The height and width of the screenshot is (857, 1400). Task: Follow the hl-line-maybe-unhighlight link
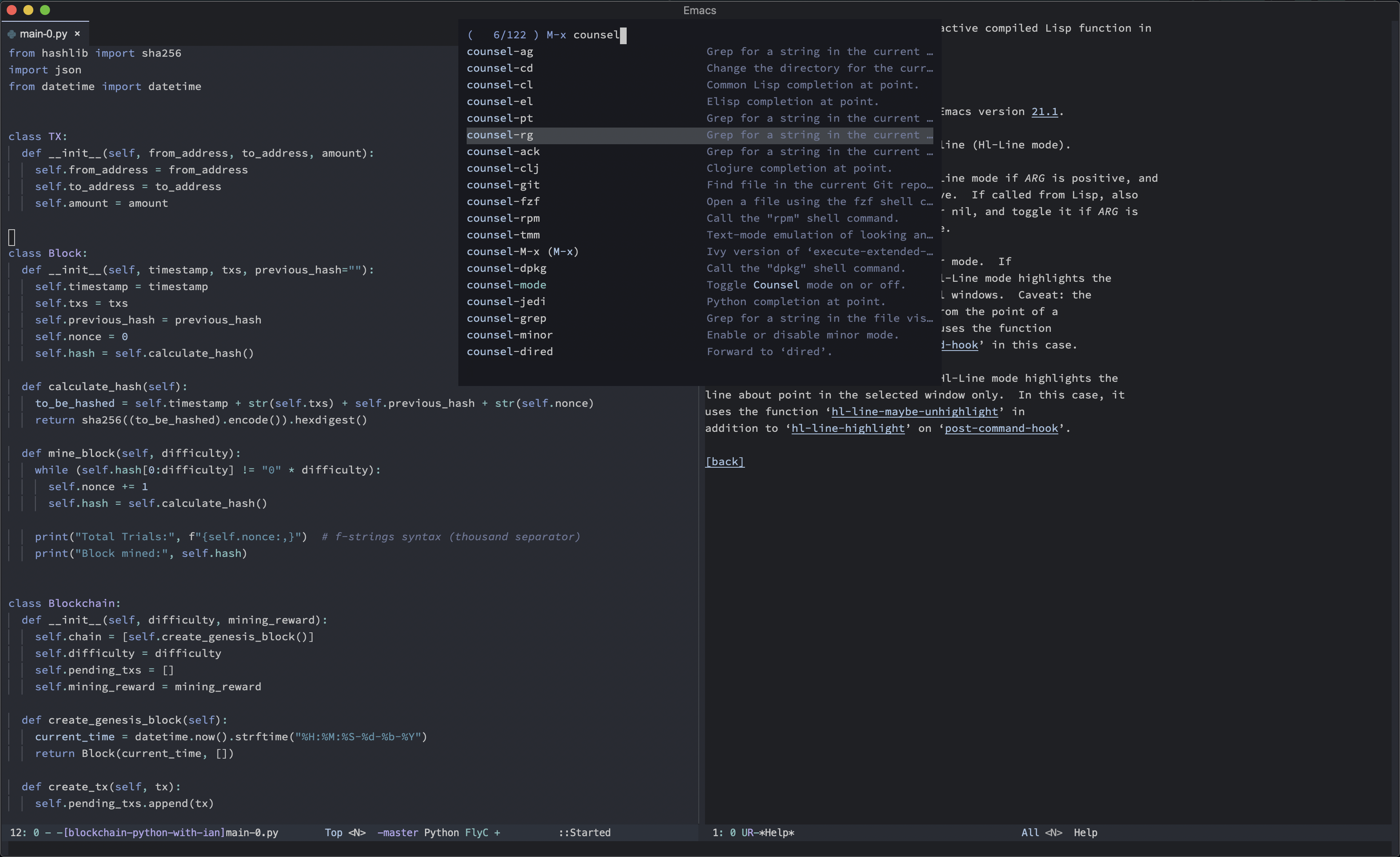point(914,412)
